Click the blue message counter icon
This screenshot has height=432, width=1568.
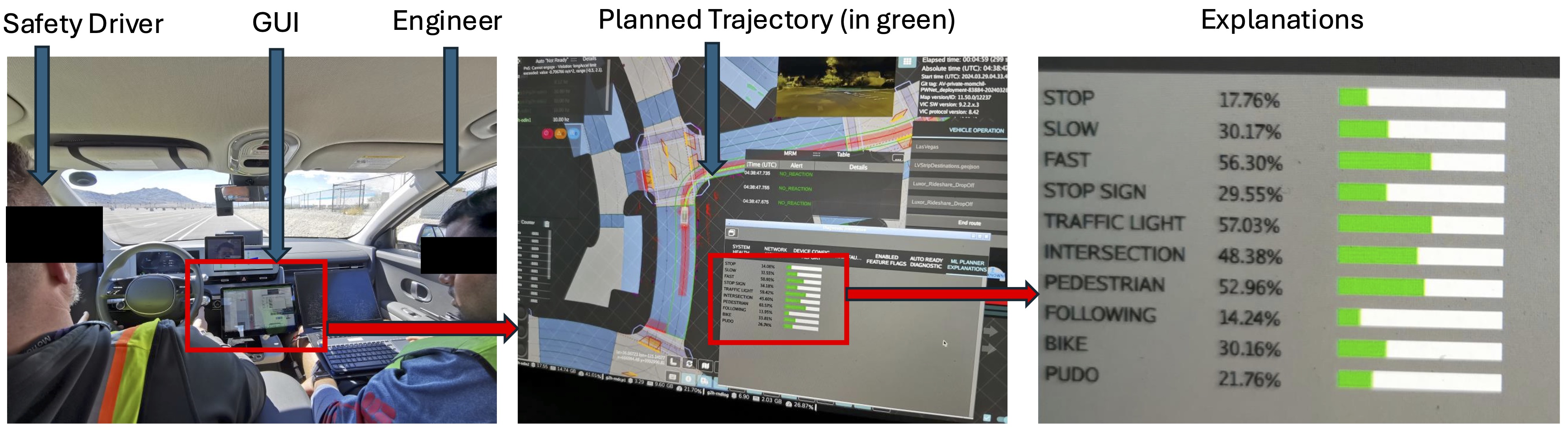click(573, 133)
